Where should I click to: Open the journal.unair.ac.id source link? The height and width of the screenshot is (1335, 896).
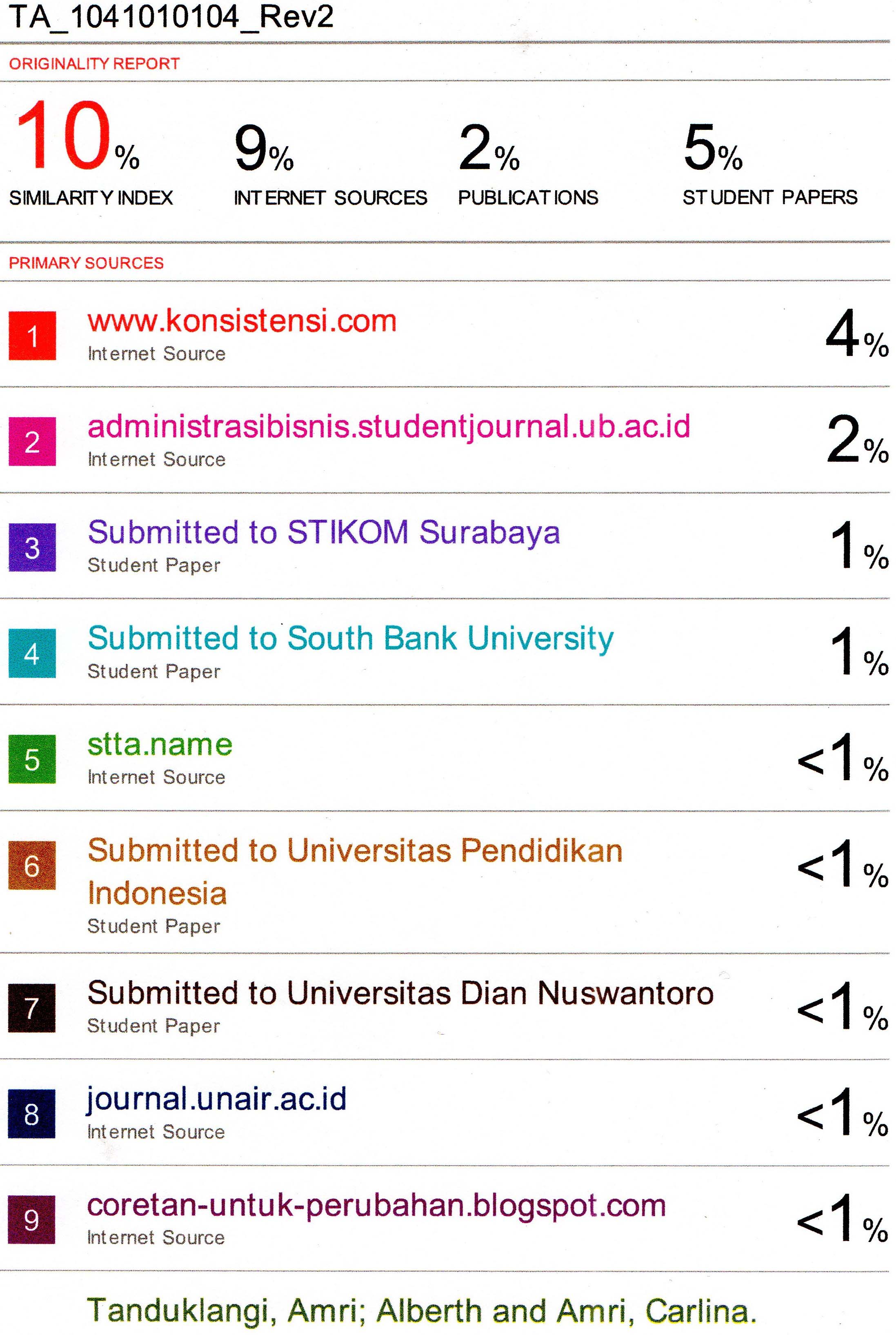(217, 1099)
